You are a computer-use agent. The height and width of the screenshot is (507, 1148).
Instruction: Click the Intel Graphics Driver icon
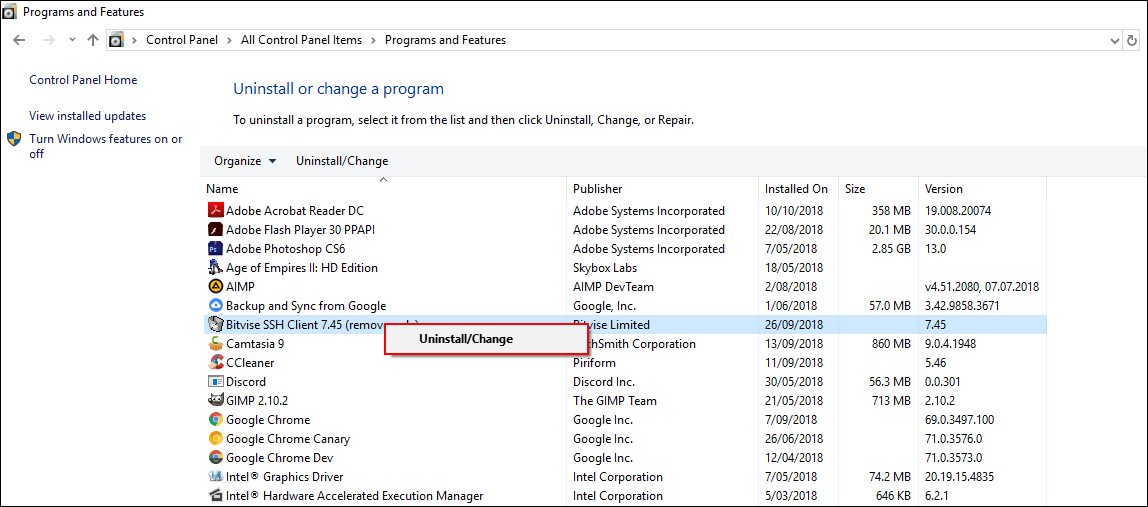point(215,477)
